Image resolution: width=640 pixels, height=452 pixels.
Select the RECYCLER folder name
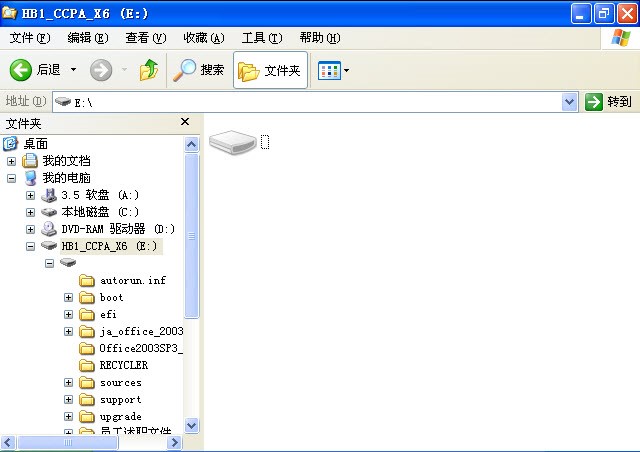coord(124,365)
